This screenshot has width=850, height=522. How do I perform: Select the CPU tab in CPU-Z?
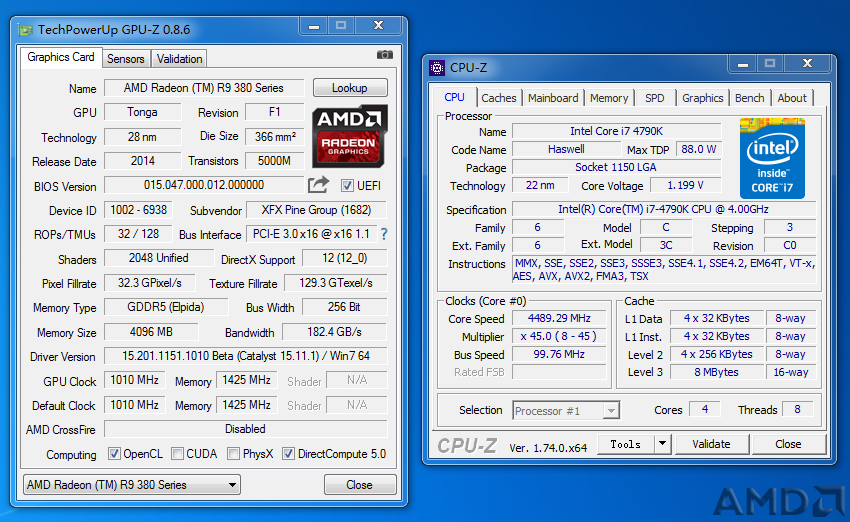tap(454, 97)
